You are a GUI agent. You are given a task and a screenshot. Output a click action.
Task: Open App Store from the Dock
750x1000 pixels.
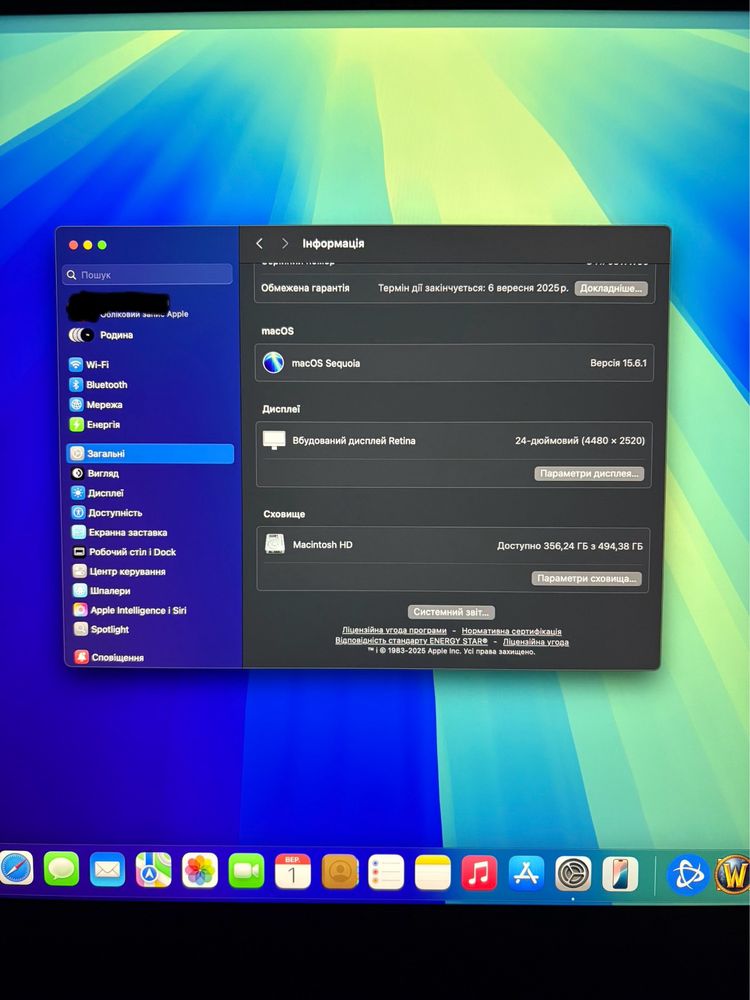[x=526, y=873]
